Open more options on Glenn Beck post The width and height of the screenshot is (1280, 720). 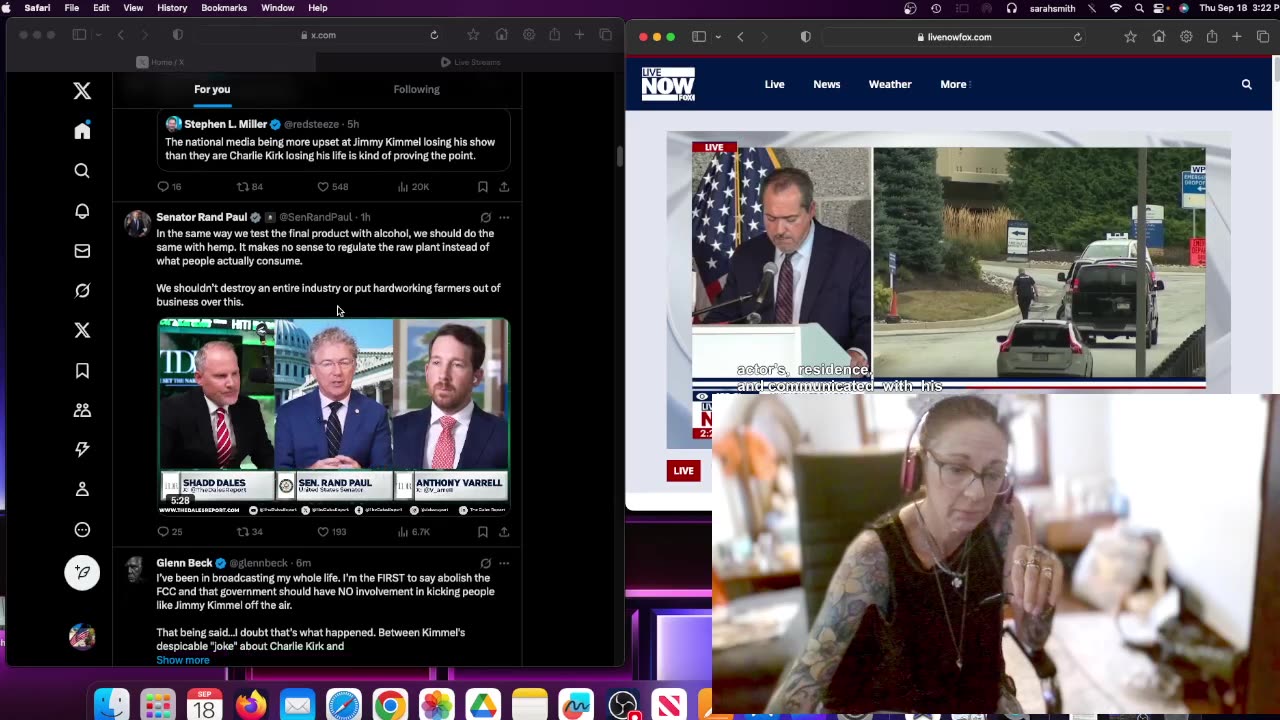[504, 563]
